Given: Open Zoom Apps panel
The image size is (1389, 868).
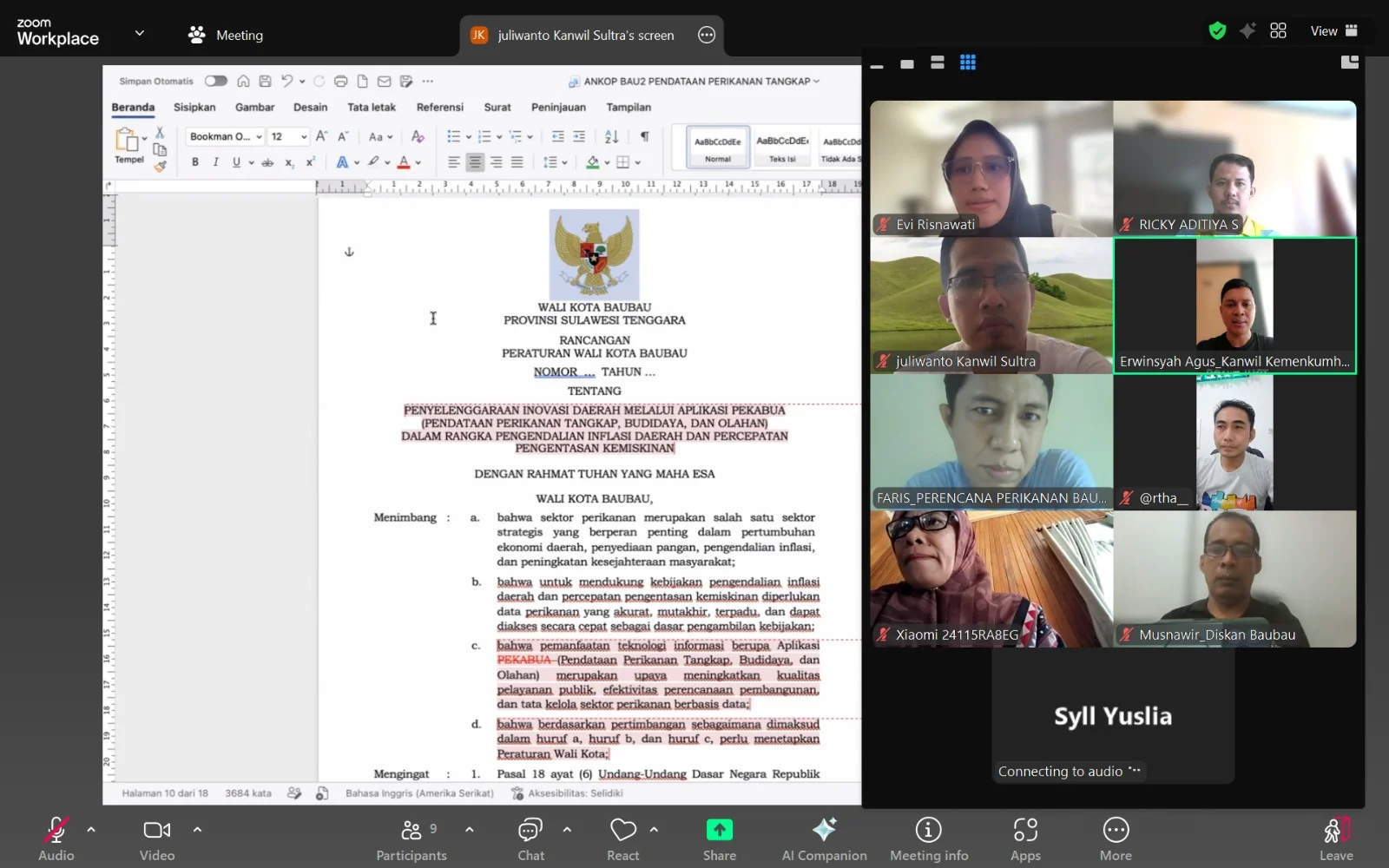Looking at the screenshot, I should tap(1025, 839).
